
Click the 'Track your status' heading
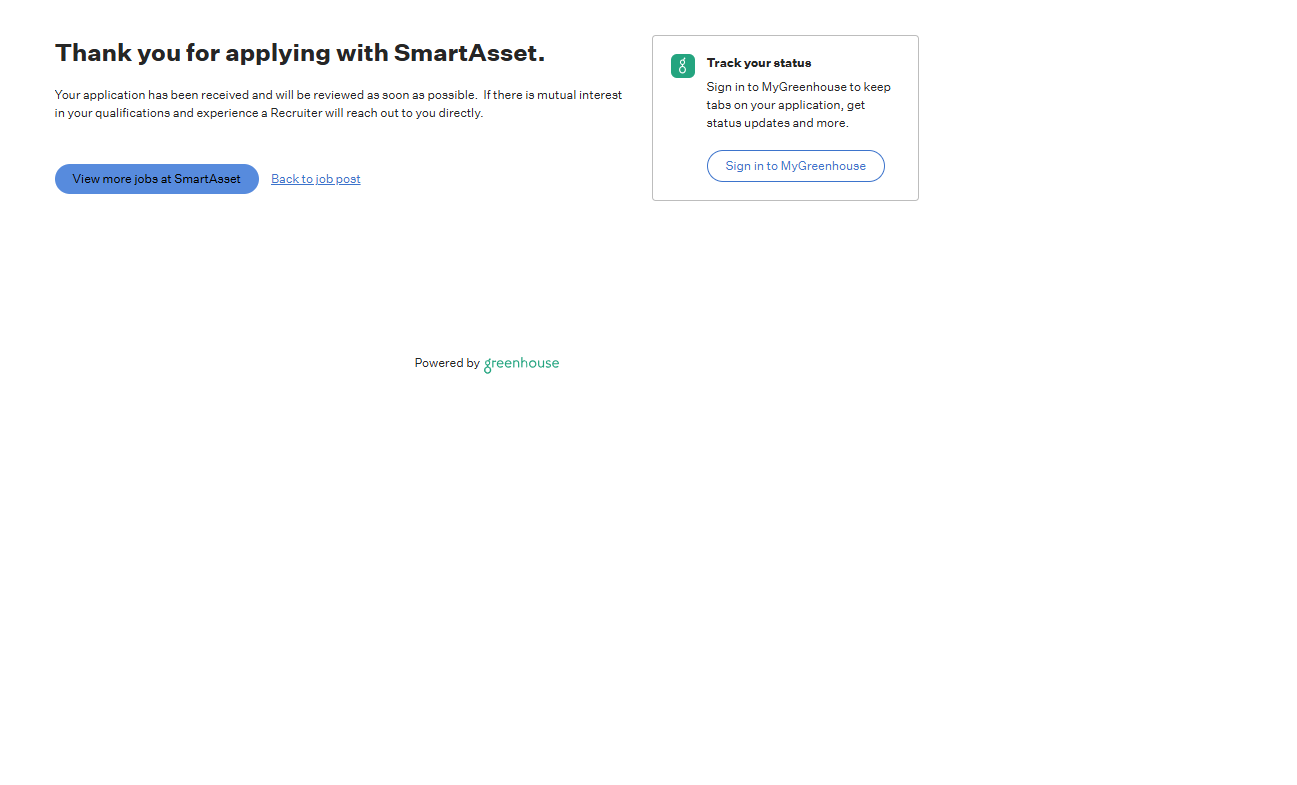[x=758, y=63]
